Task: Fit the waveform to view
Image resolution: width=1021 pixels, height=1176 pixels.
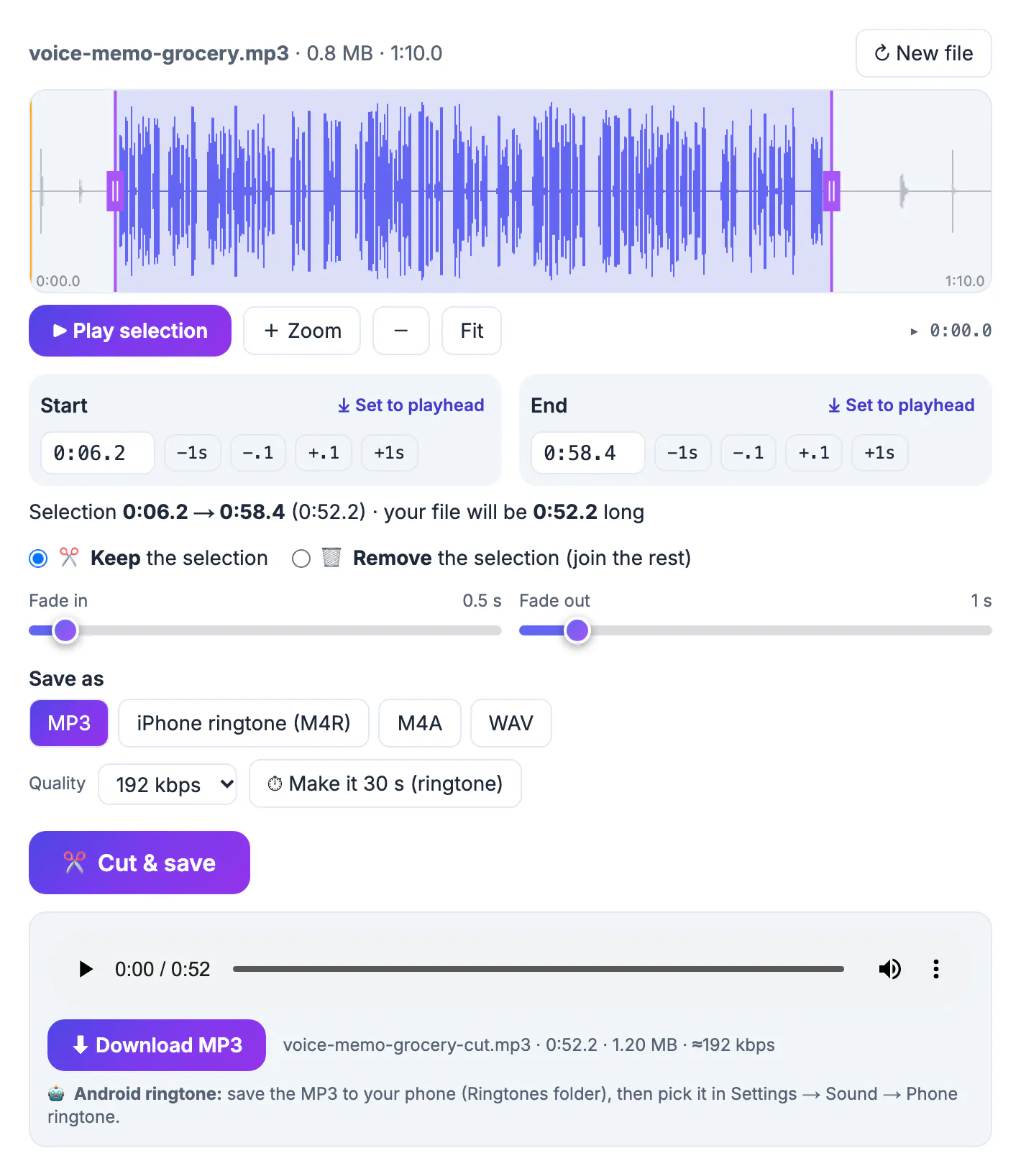Action: coord(472,331)
